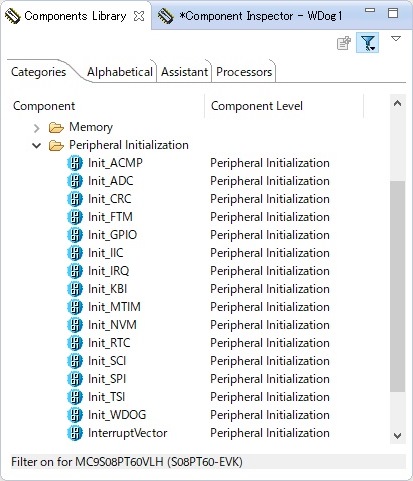The image size is (413, 481).
Task: Toggle the component filter funnel icon
Action: click(x=368, y=43)
